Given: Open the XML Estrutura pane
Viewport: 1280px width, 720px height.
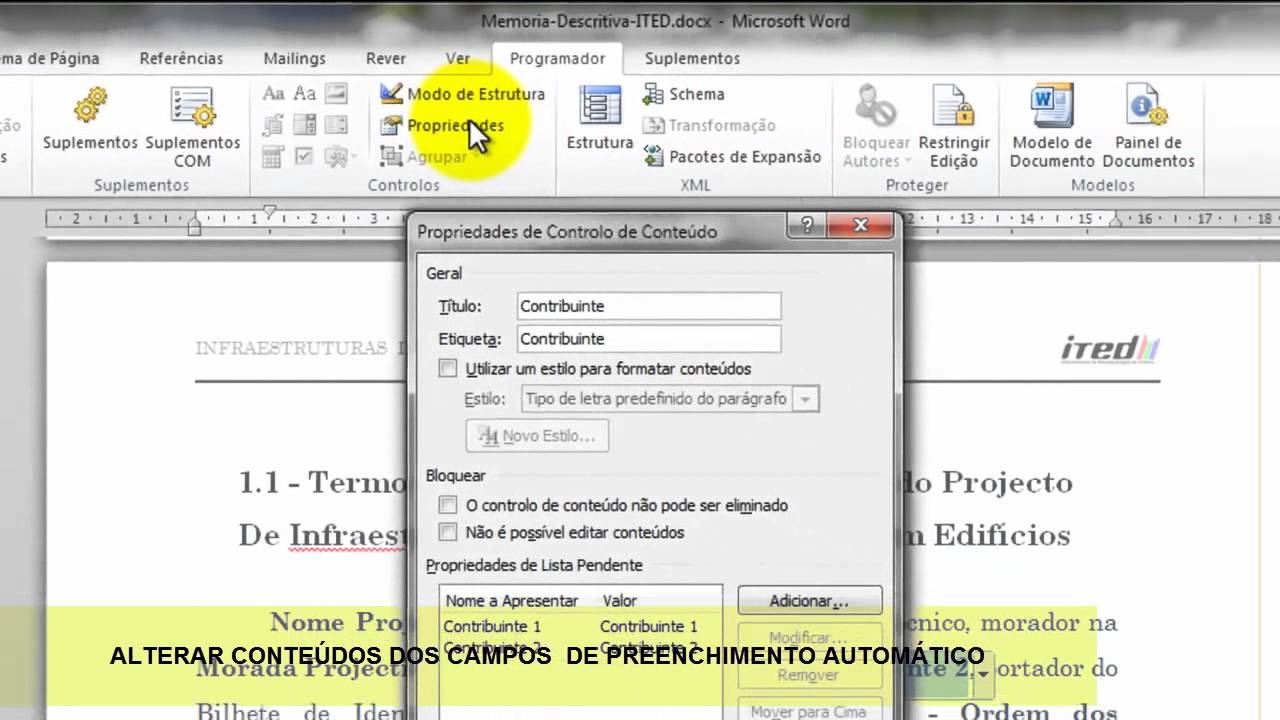Looking at the screenshot, I should [600, 120].
